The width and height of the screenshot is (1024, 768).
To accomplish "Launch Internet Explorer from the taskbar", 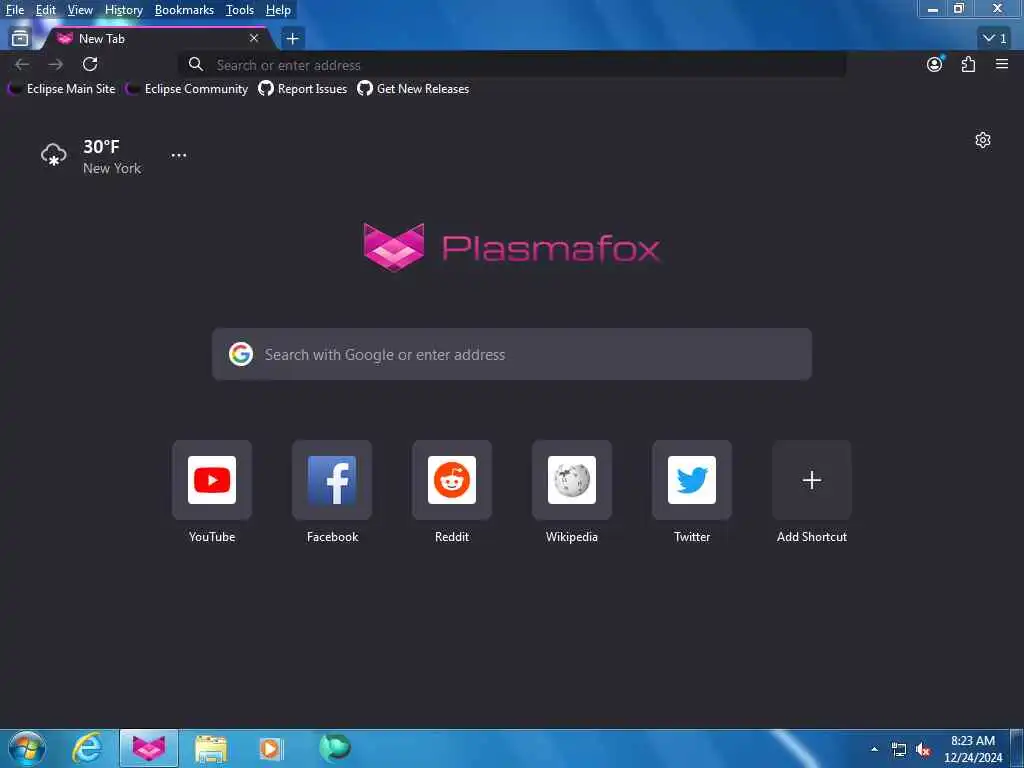I will (87, 748).
